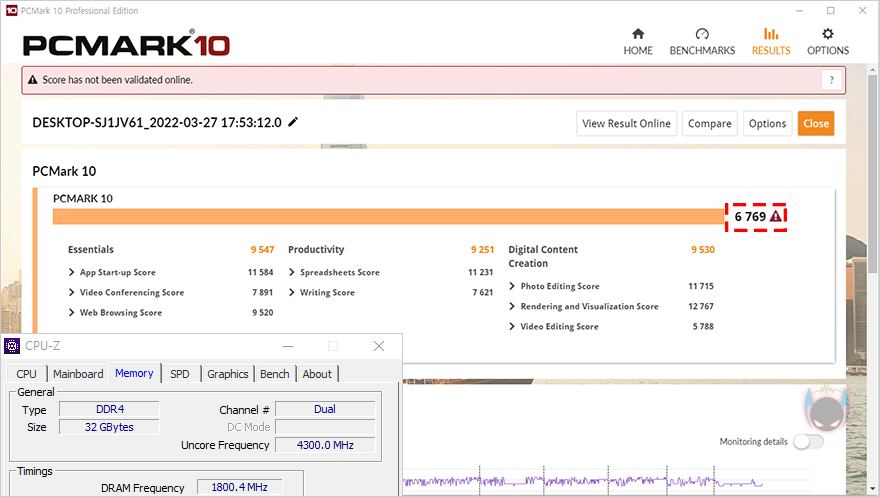Switch to Mainboard tab in CPU-Z
Image resolution: width=880 pixels, height=497 pixels.
pos(78,374)
